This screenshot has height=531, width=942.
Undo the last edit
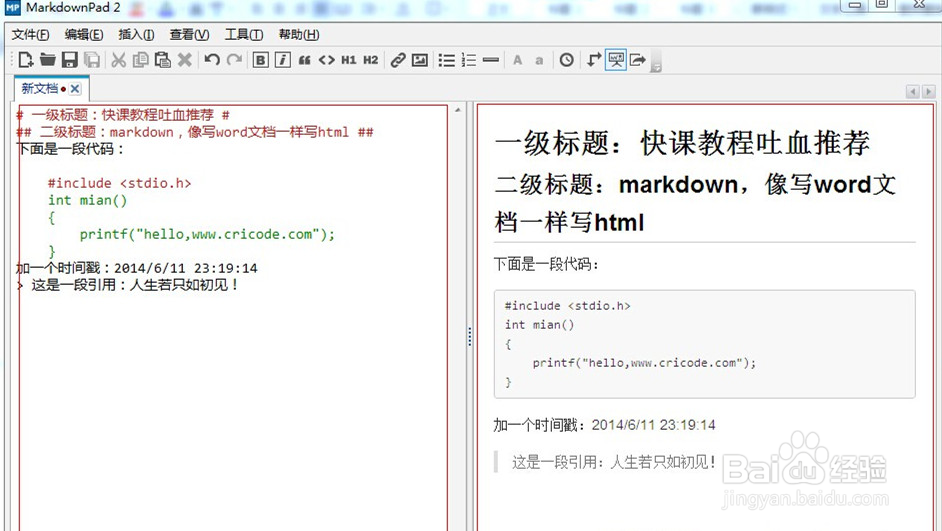pyautogui.click(x=211, y=59)
